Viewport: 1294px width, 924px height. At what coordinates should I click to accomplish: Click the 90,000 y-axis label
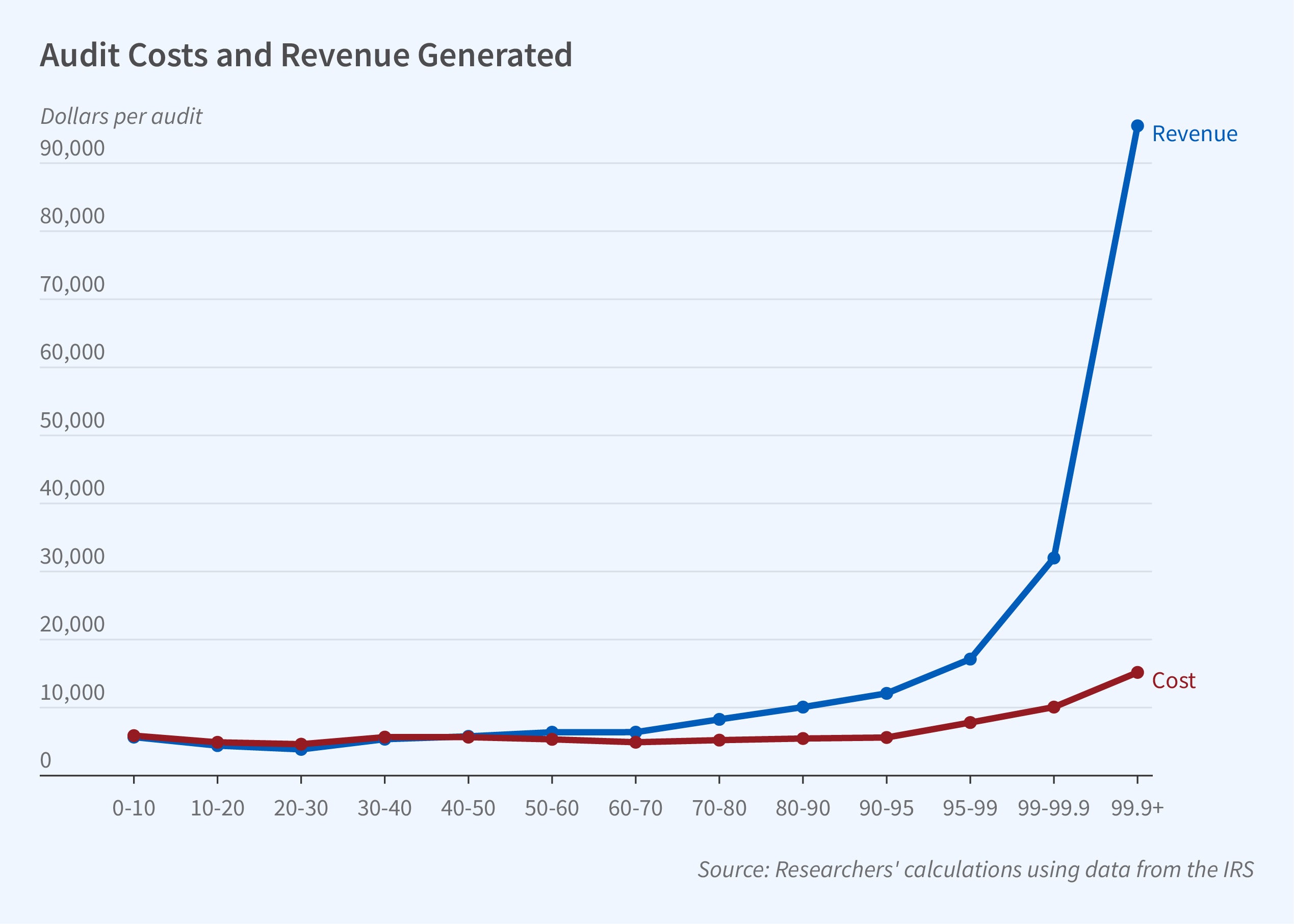pyautogui.click(x=72, y=148)
